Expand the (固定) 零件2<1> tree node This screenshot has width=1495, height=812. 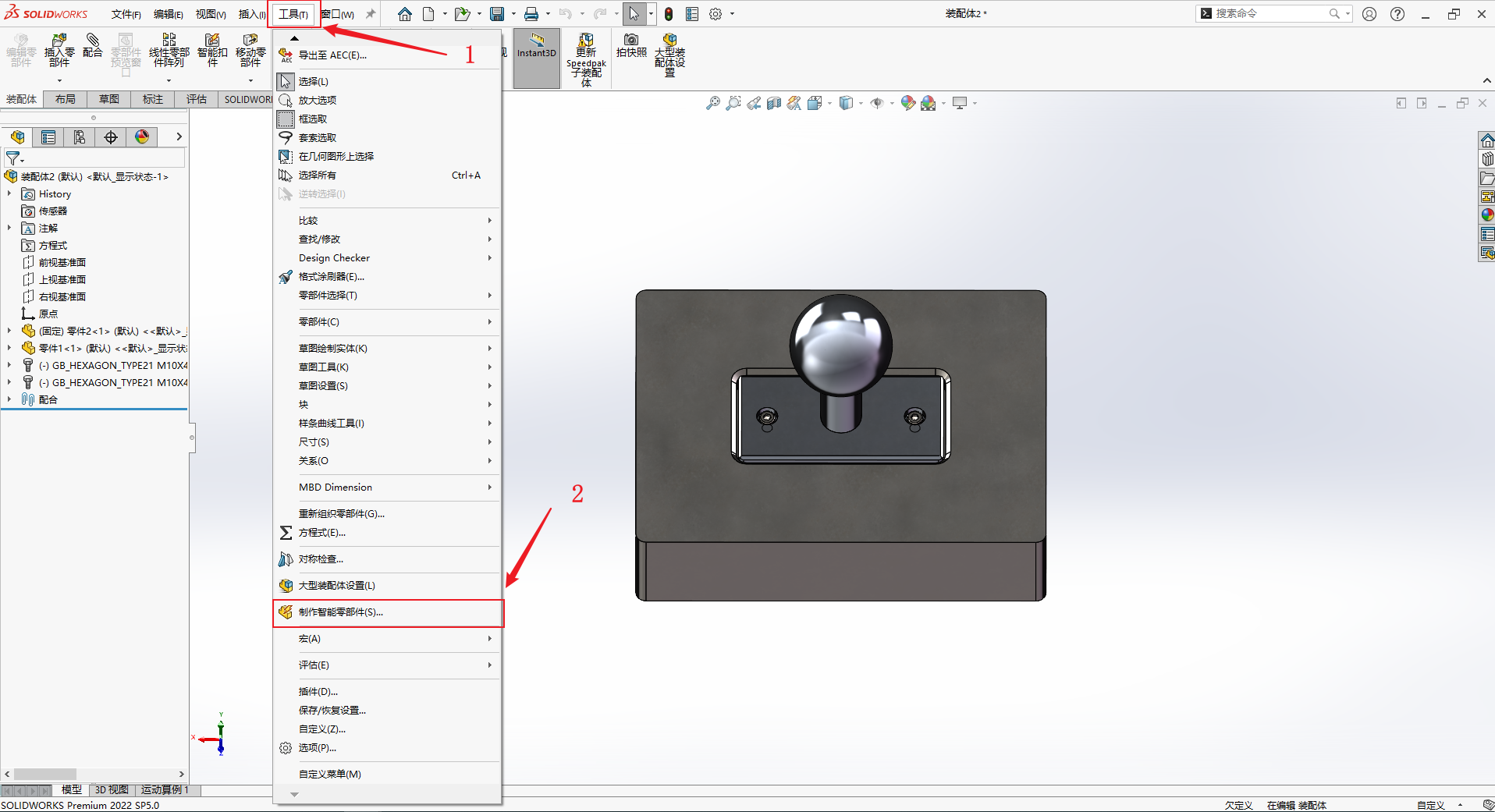pyautogui.click(x=9, y=331)
